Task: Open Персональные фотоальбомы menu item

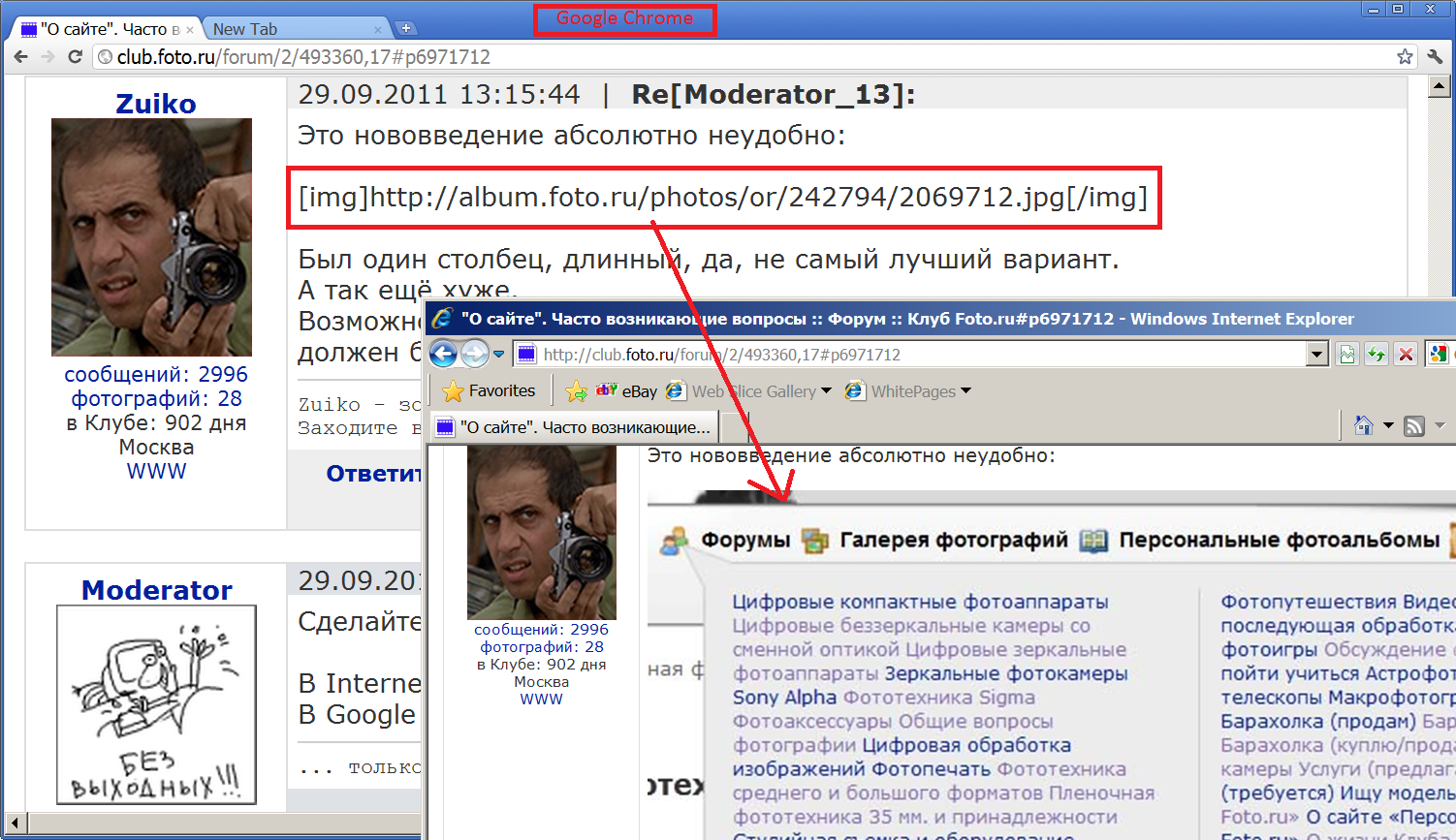Action: point(1280,541)
